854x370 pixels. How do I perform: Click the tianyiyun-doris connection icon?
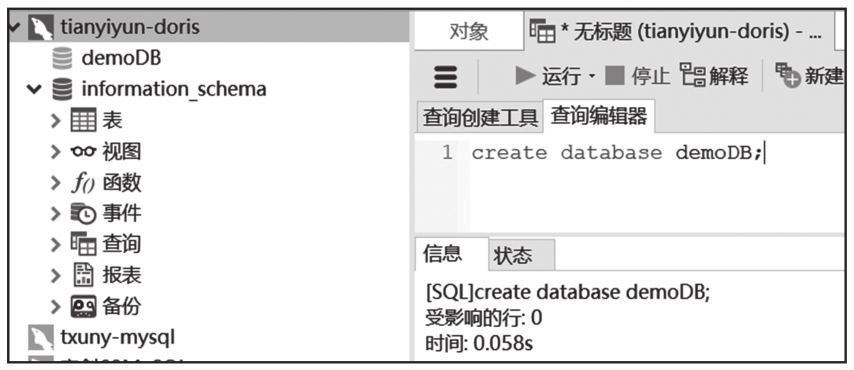(41, 27)
